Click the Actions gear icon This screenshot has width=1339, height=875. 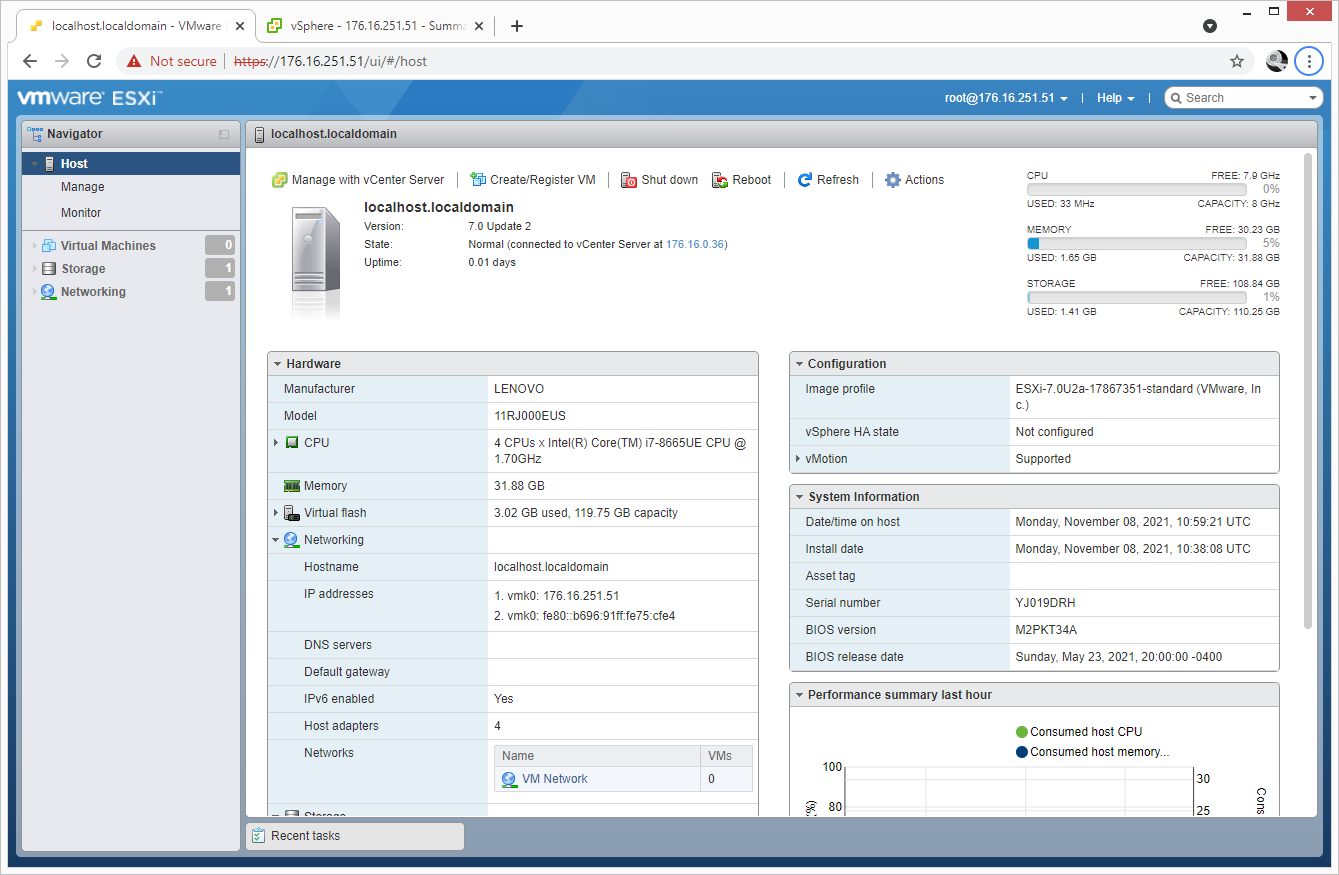(x=893, y=180)
